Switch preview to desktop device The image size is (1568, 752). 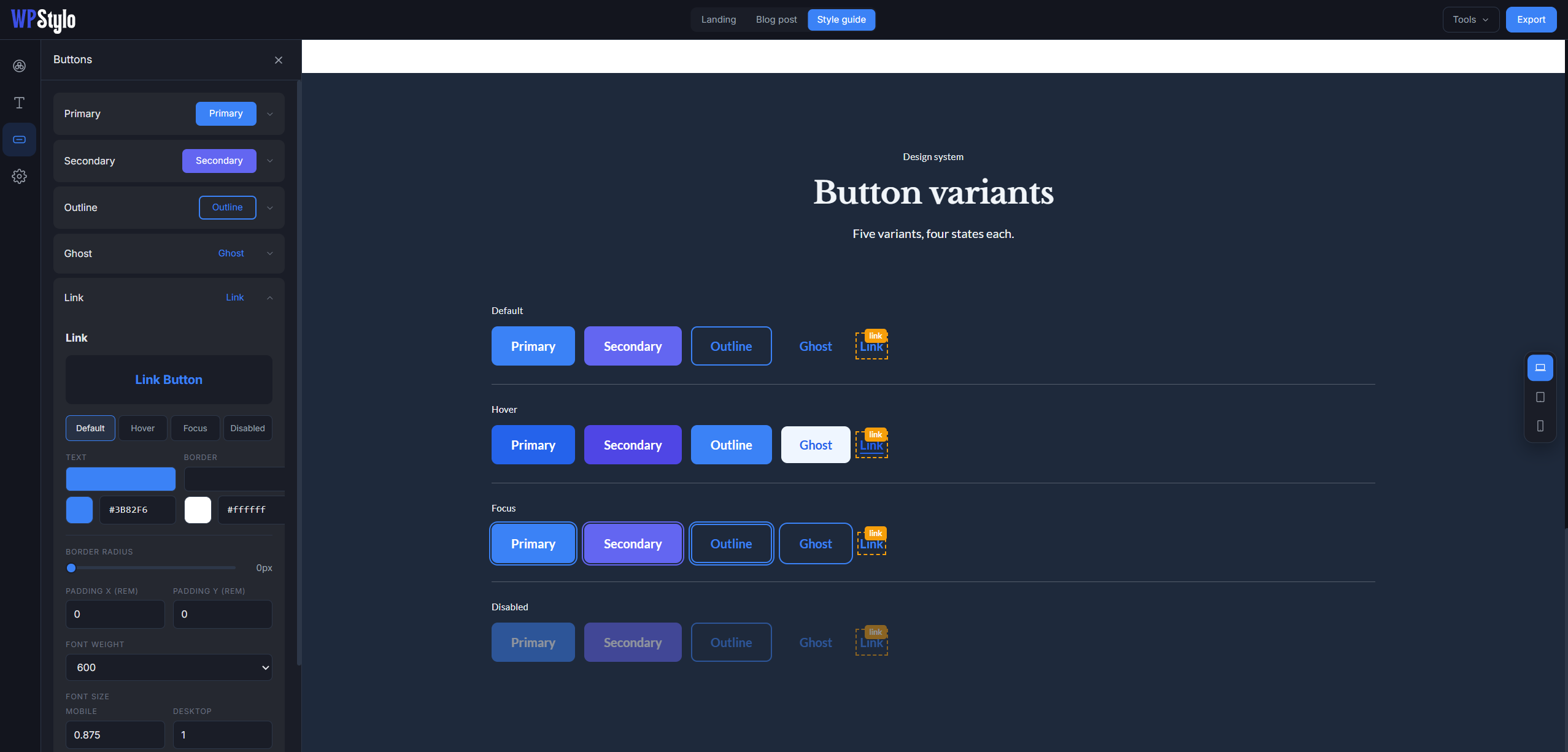click(1540, 368)
